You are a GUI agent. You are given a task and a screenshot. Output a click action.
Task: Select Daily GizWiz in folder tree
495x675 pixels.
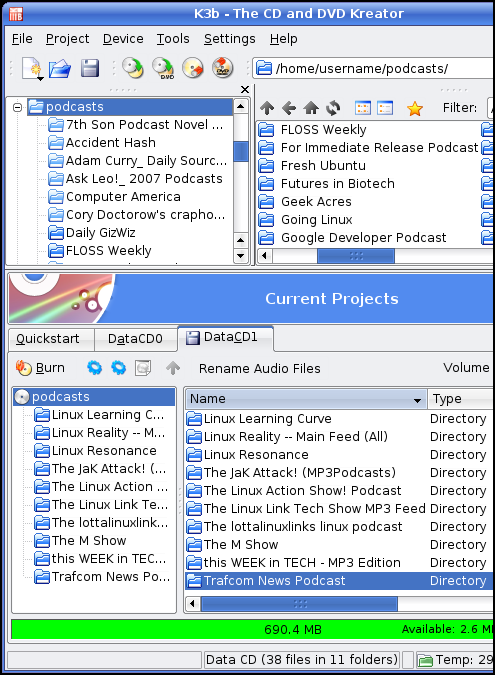(x=91, y=232)
